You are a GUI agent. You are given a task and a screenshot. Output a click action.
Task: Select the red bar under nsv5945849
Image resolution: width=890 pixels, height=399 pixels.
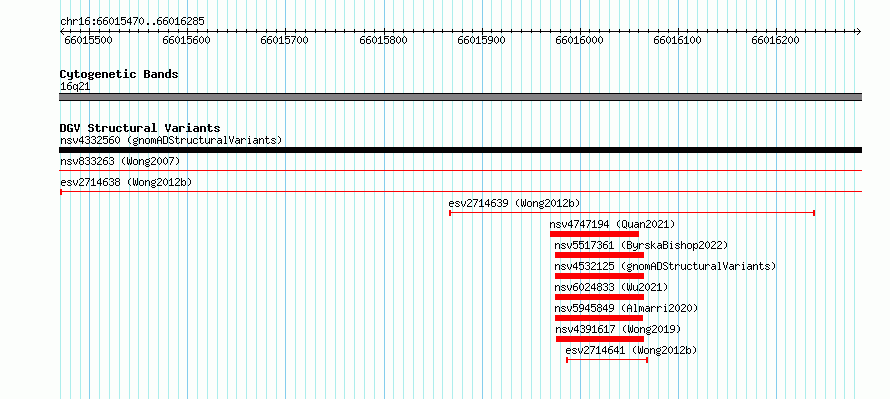(599, 318)
